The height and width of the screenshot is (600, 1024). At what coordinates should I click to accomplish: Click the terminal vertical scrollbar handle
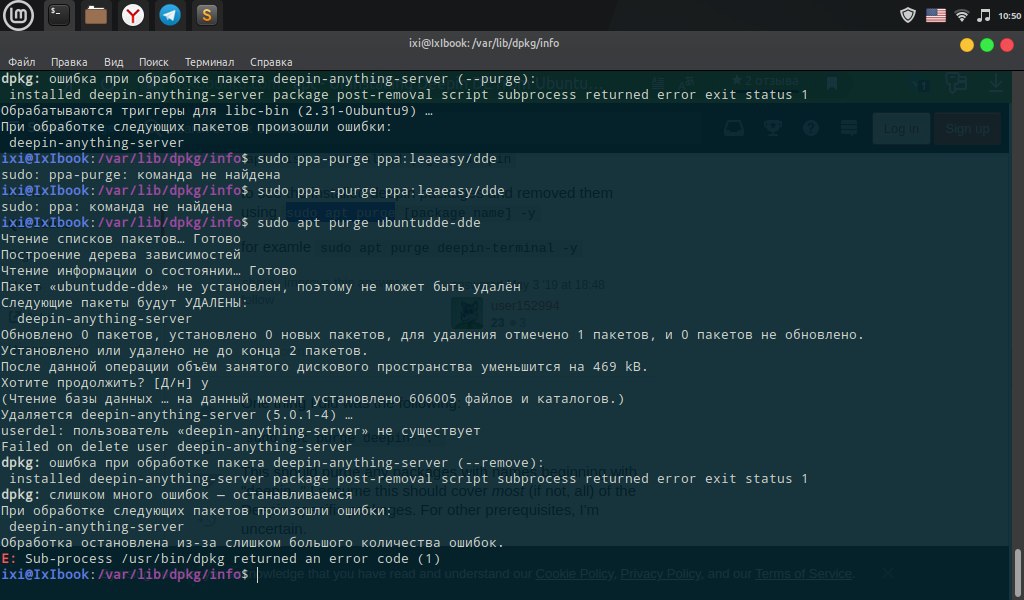pos(1017,573)
